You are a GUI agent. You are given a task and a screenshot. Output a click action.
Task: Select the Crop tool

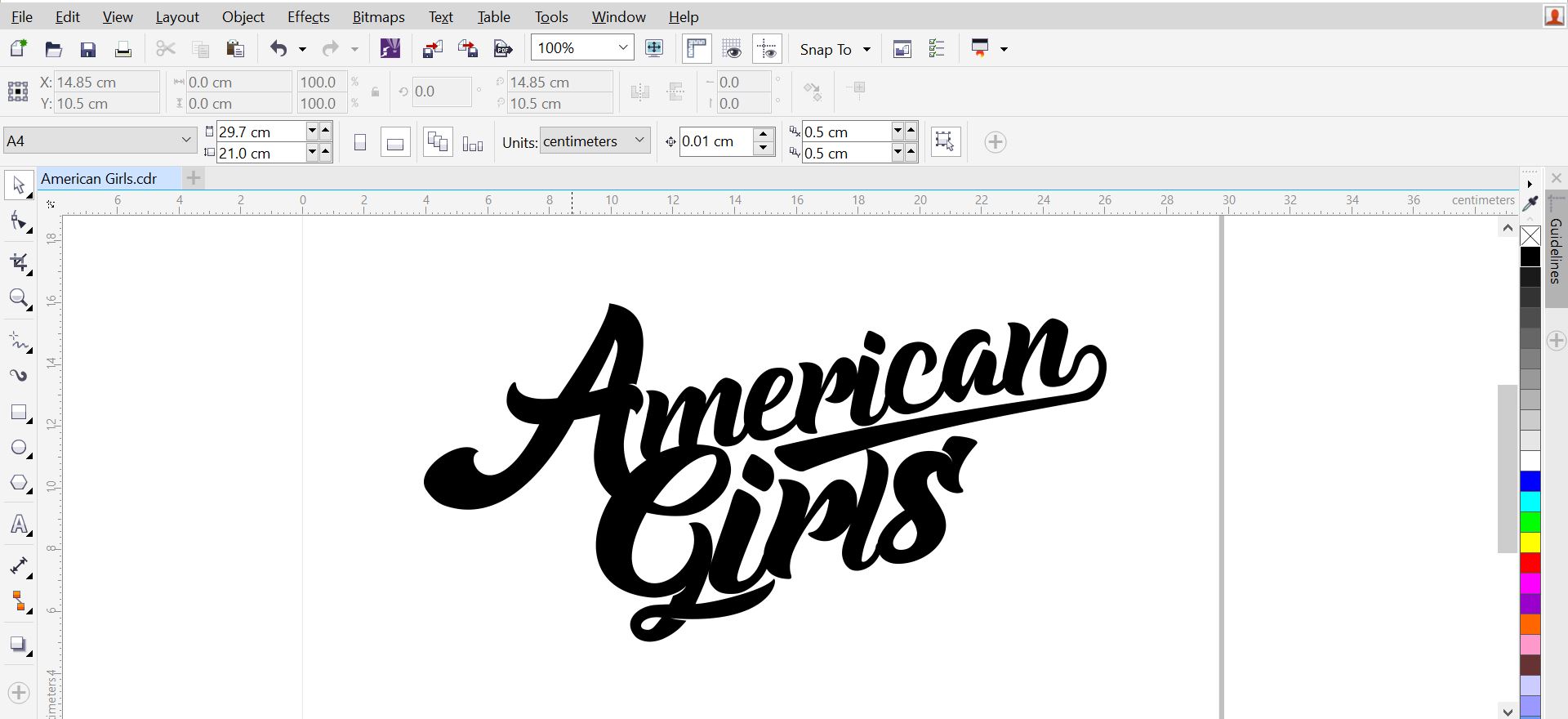coord(19,262)
